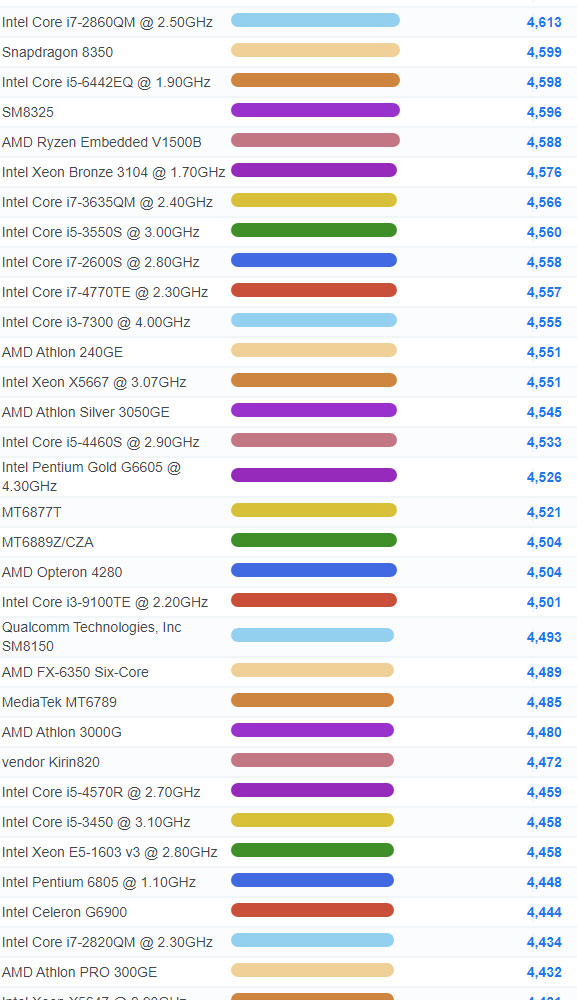
Task: Open Intel Xeon E5-1603 v3 @ 2.80GHz link
Action: pos(110,852)
